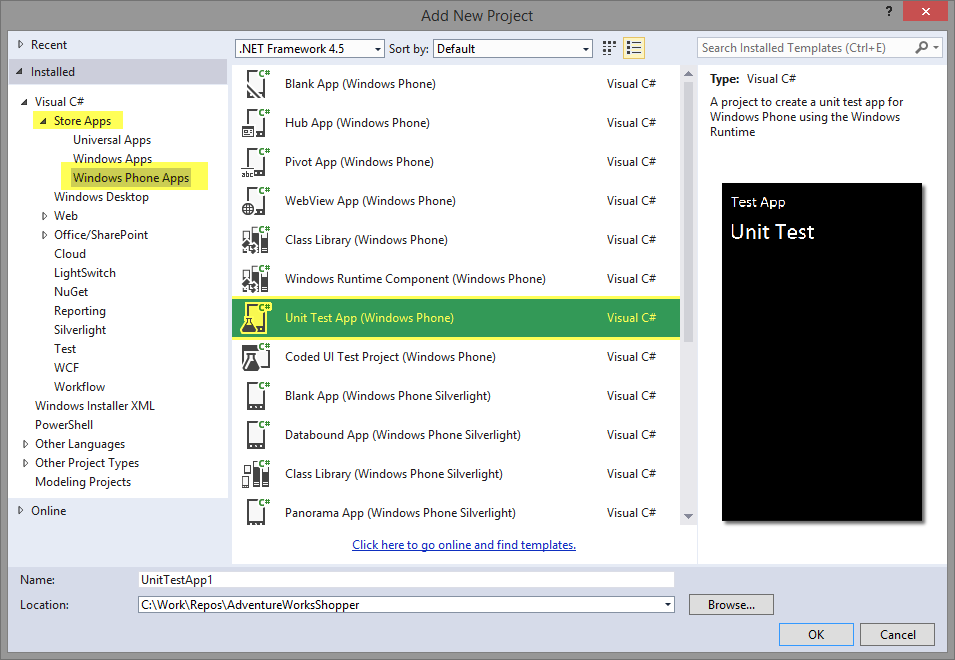Select Windows Phone Apps in the tree
Image resolution: width=955 pixels, height=660 pixels.
tap(131, 178)
